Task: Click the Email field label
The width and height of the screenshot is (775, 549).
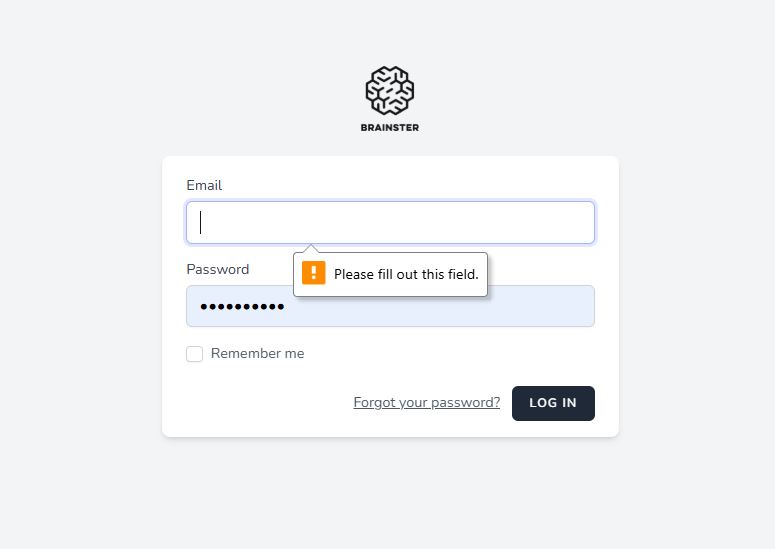Action: [x=204, y=185]
